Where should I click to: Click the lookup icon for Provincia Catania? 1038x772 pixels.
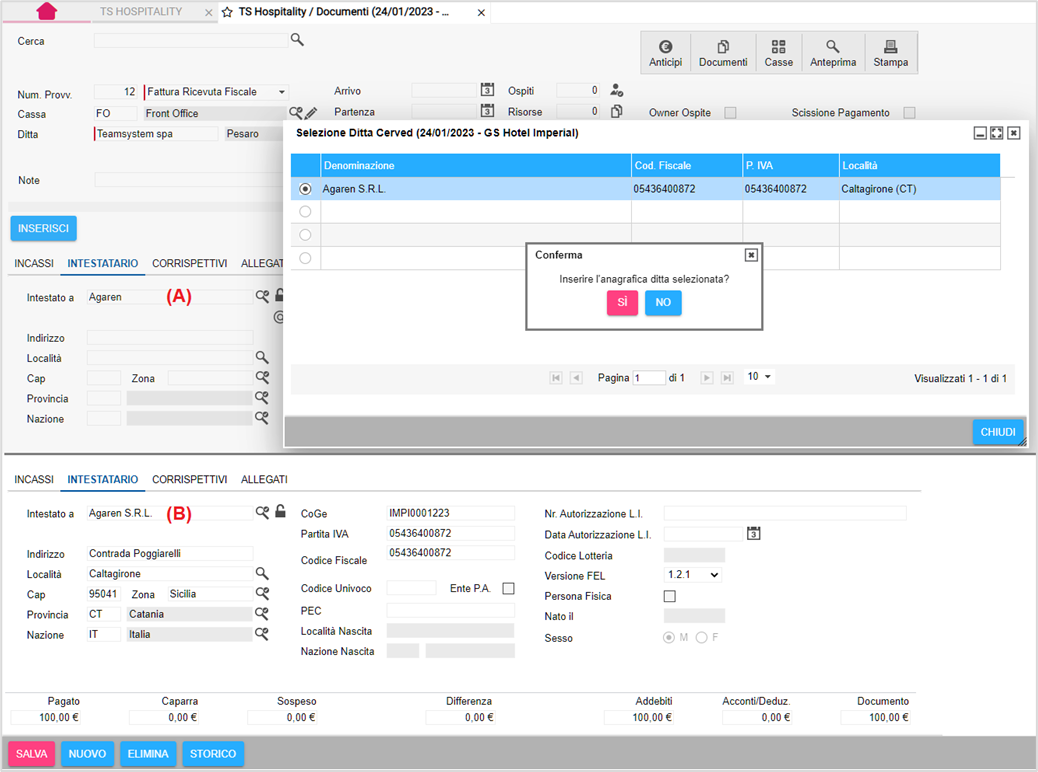coord(262,614)
